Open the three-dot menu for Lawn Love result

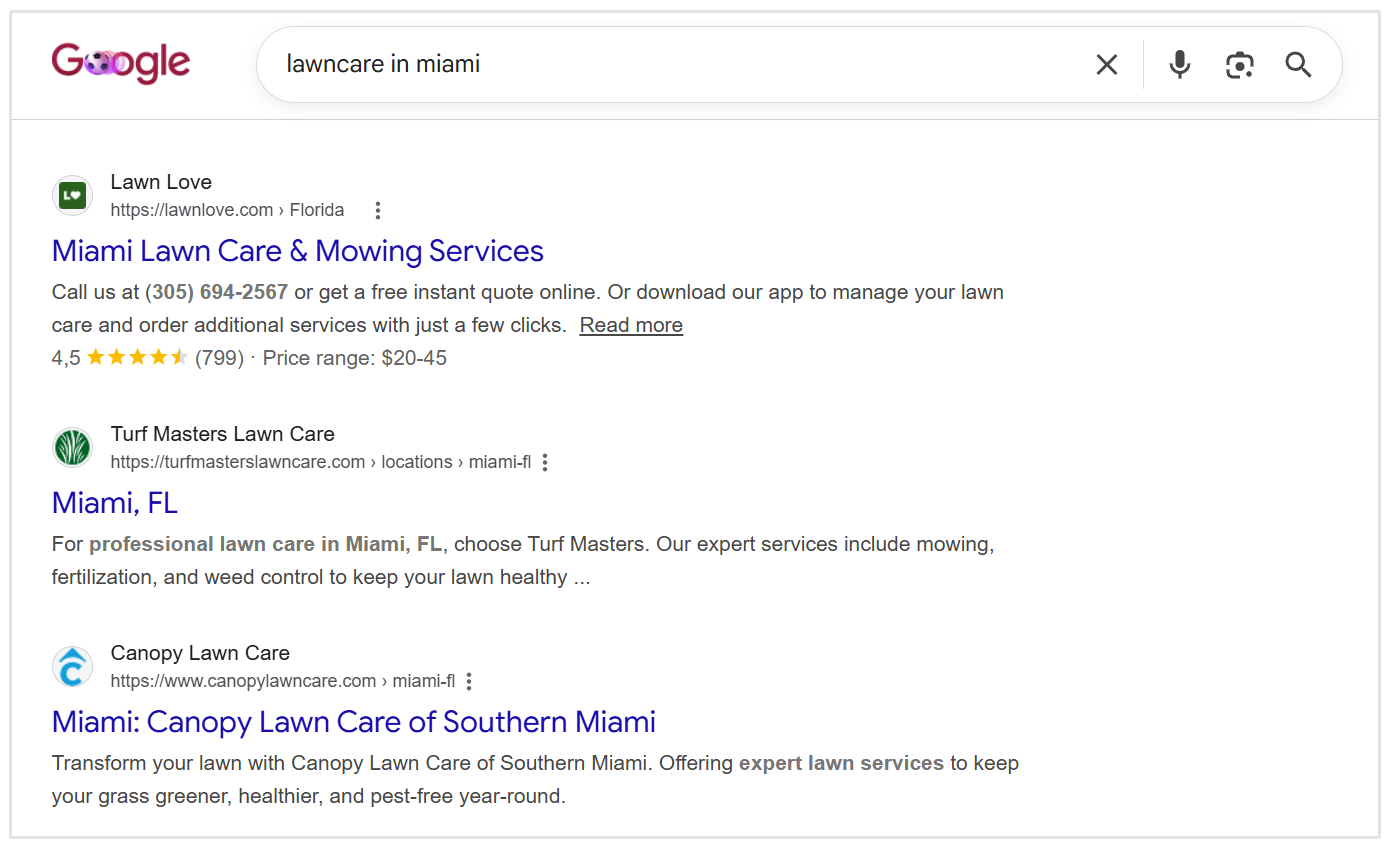click(377, 210)
